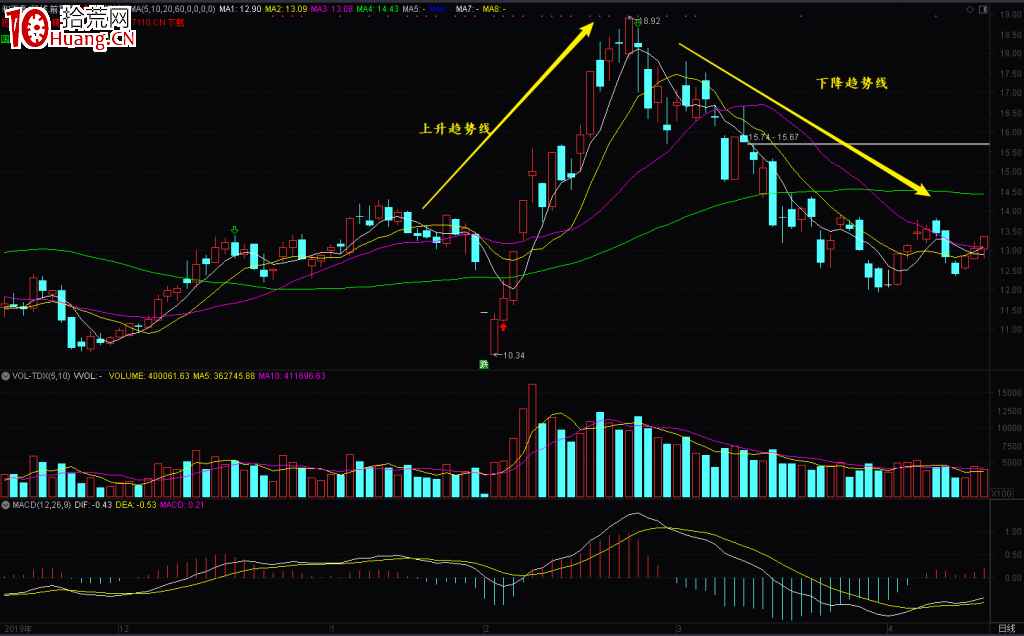Click the 12 month marker on time axis
The height and width of the screenshot is (636, 1024).
124,629
